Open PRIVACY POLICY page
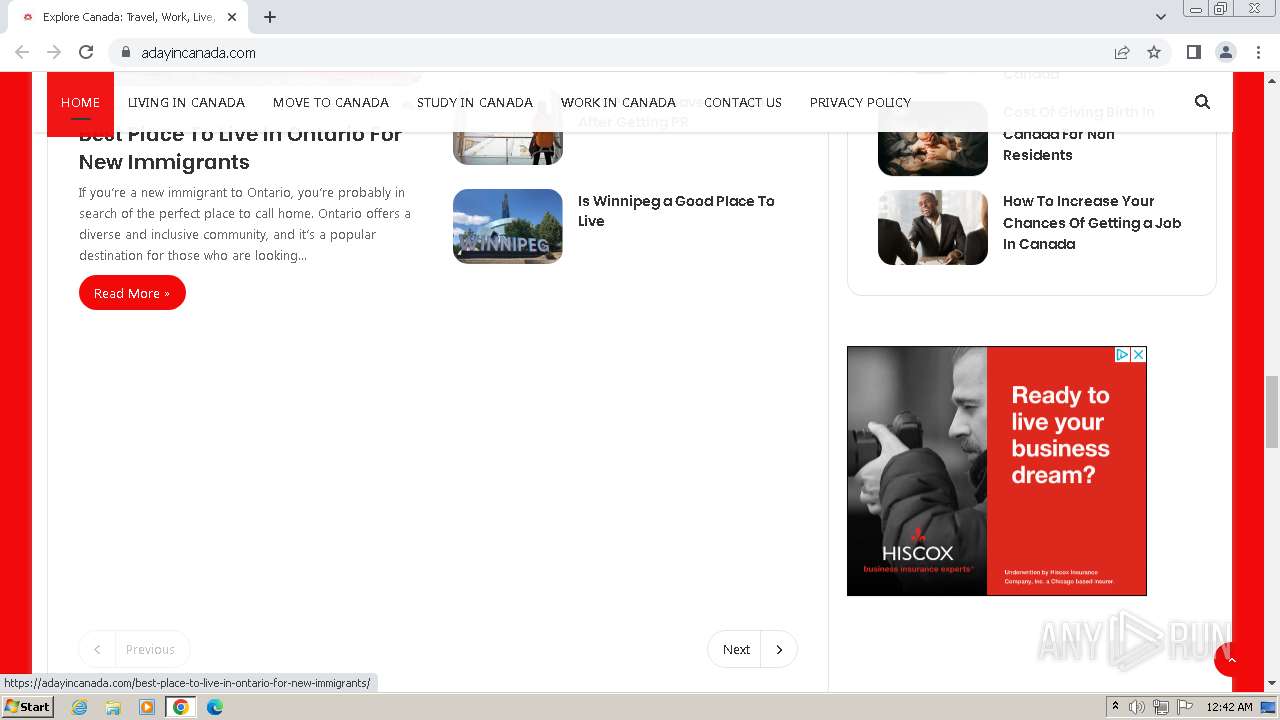The image size is (1280, 720). [x=860, y=102]
